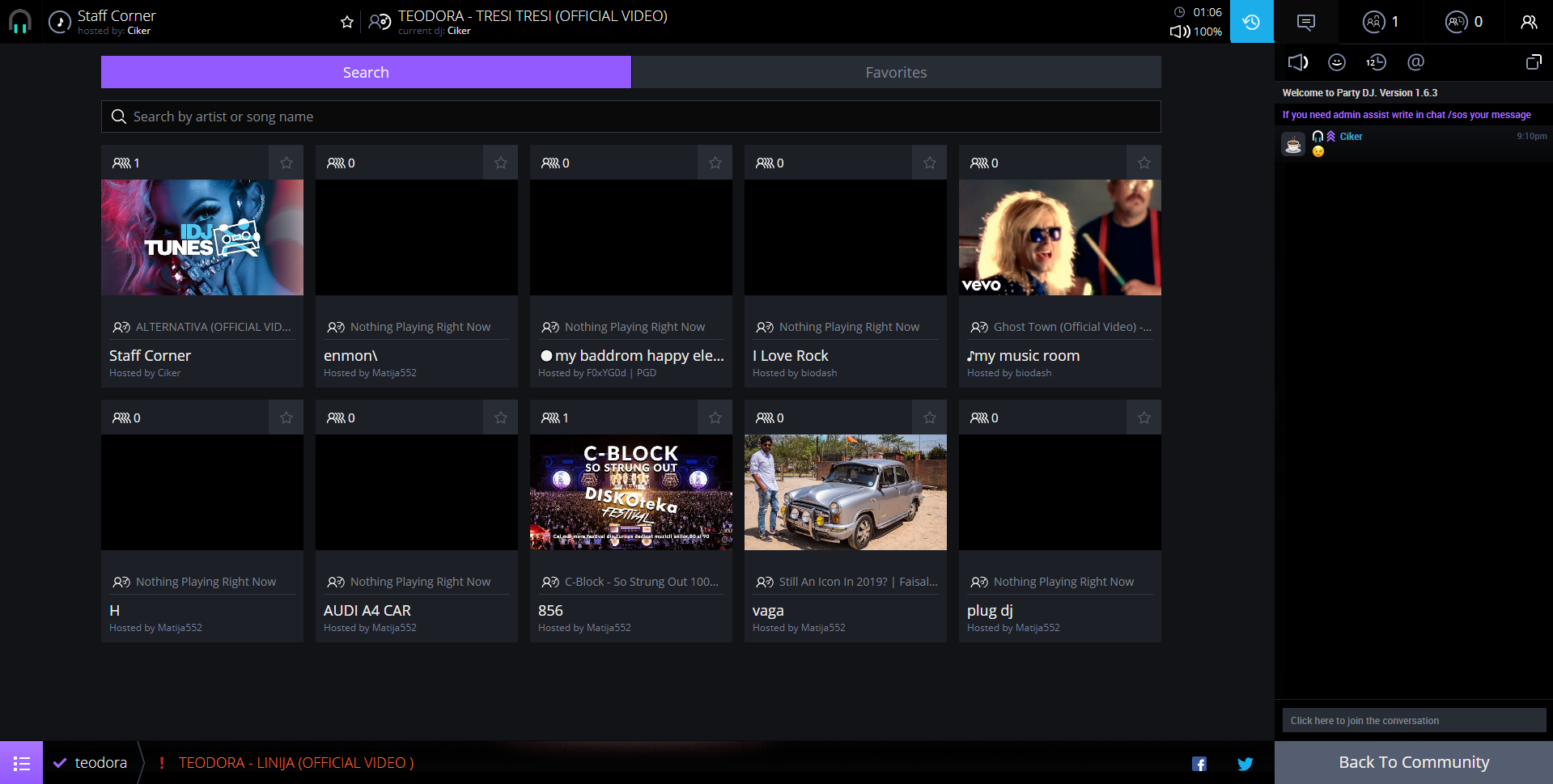Click the Staff Corner header room name
The width and height of the screenshot is (1553, 784).
coord(117,15)
